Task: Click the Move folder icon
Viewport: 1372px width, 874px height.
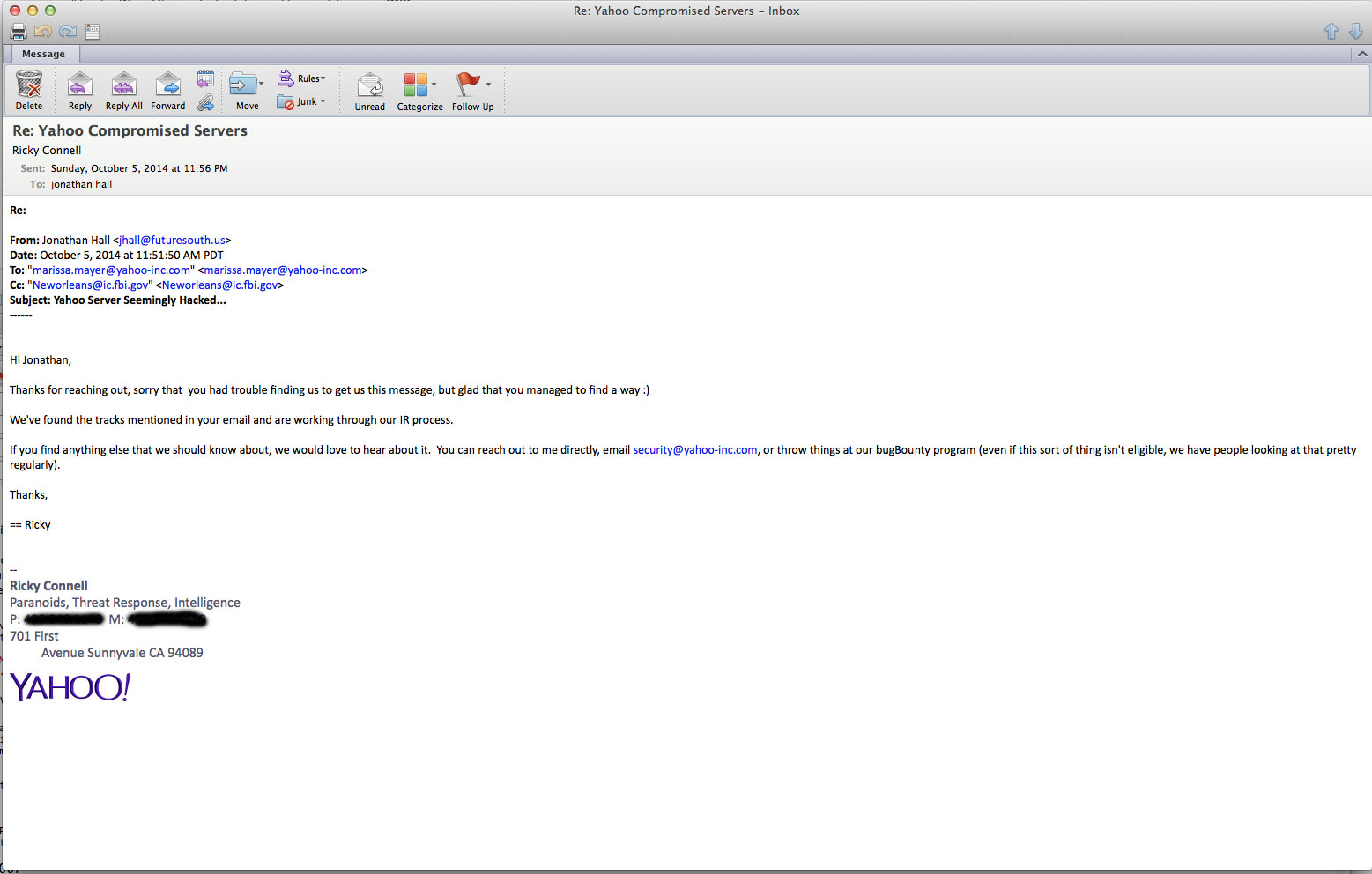Action: tap(242, 84)
